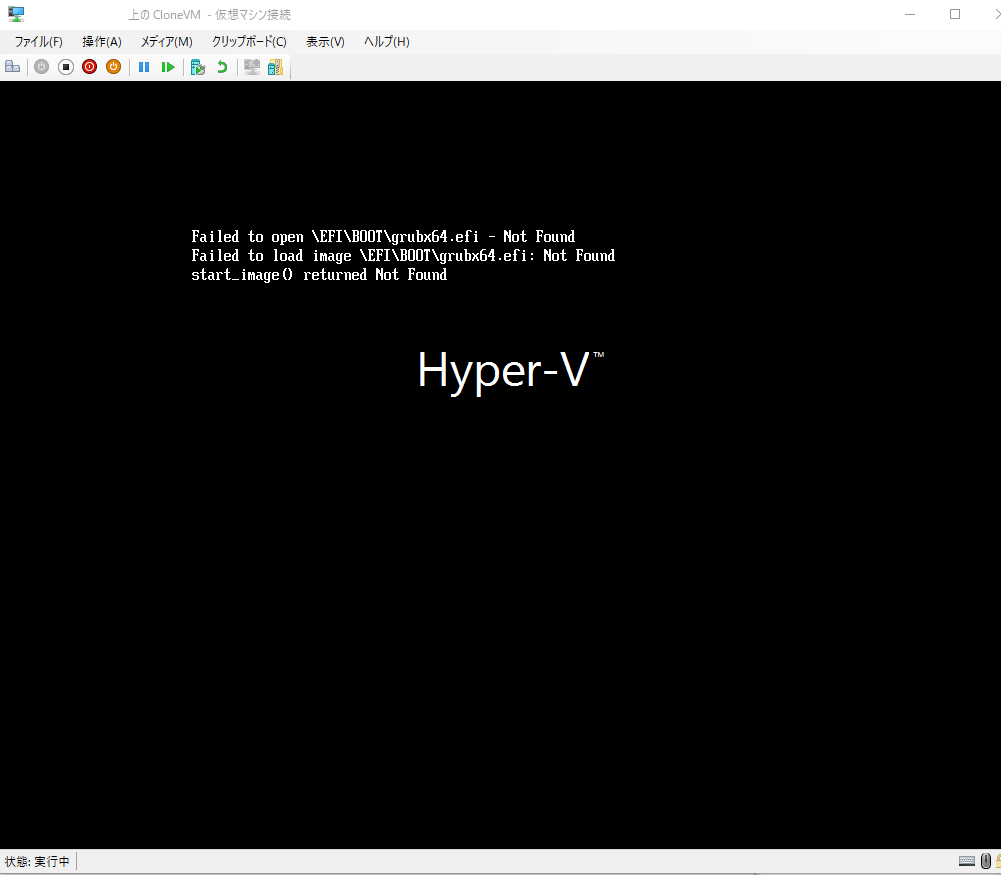Click the lock icon in the status bar
Viewport: 1001px width, 875px height.
point(998,860)
